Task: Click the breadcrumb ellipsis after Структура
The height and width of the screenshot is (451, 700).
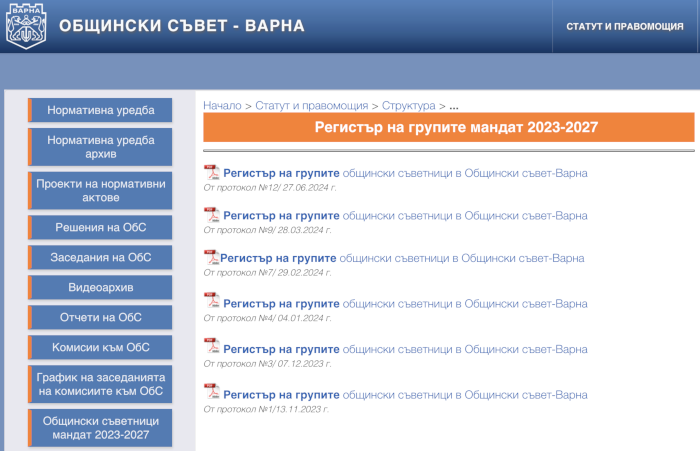Action: (x=454, y=107)
